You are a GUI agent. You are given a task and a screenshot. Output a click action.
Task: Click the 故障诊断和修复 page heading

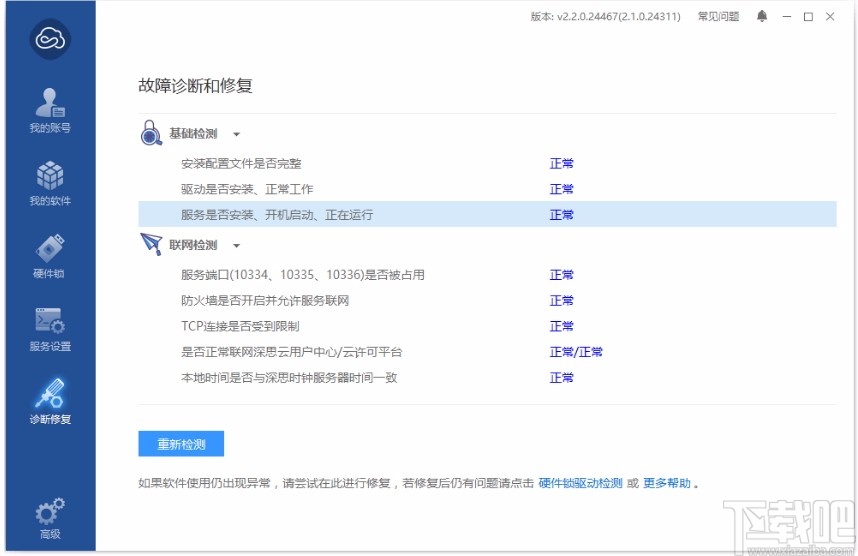(195, 85)
